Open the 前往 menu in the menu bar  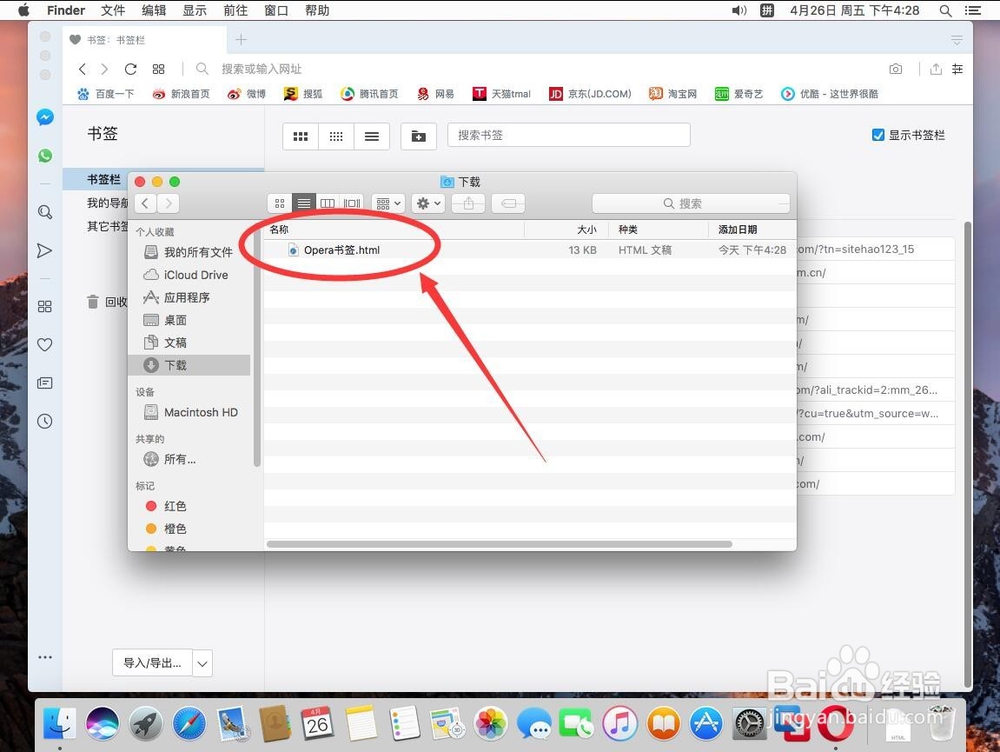tap(236, 11)
